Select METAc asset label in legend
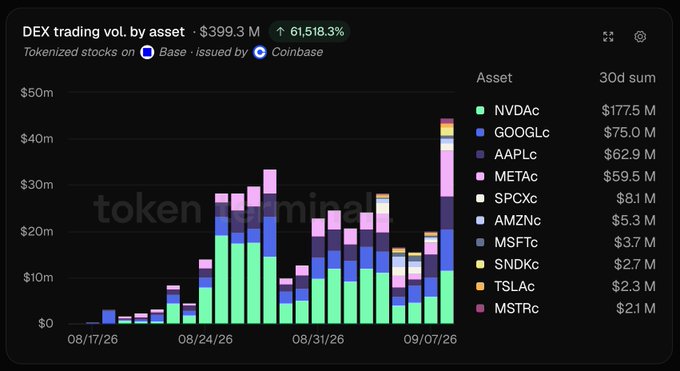The width and height of the screenshot is (680, 371). pyautogui.click(x=516, y=176)
